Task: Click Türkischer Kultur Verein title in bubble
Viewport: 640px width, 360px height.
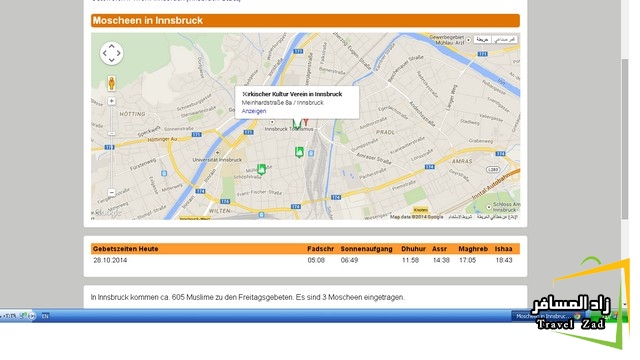Action: (x=292, y=94)
